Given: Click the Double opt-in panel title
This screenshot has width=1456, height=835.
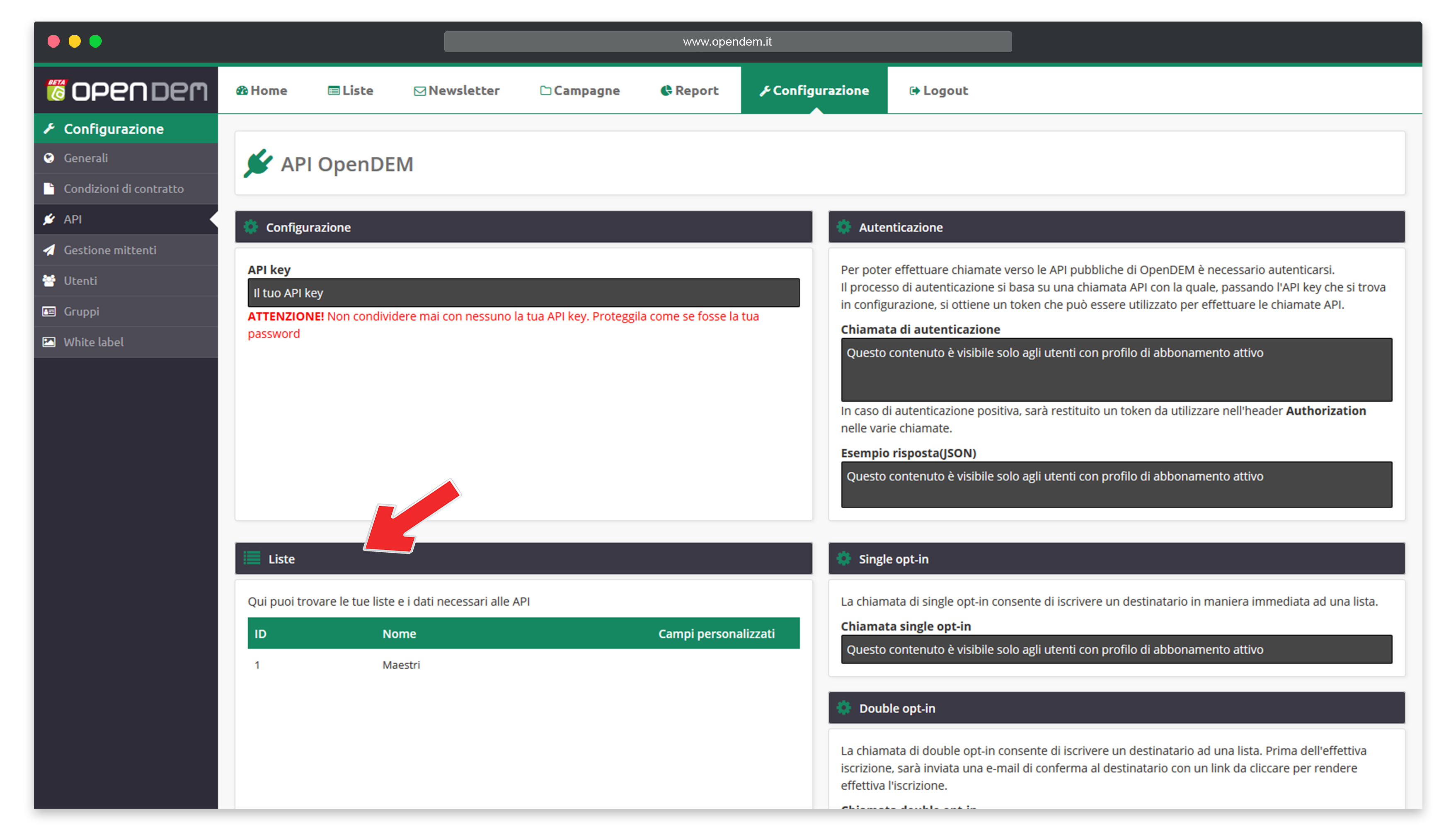Looking at the screenshot, I should pyautogui.click(x=896, y=708).
